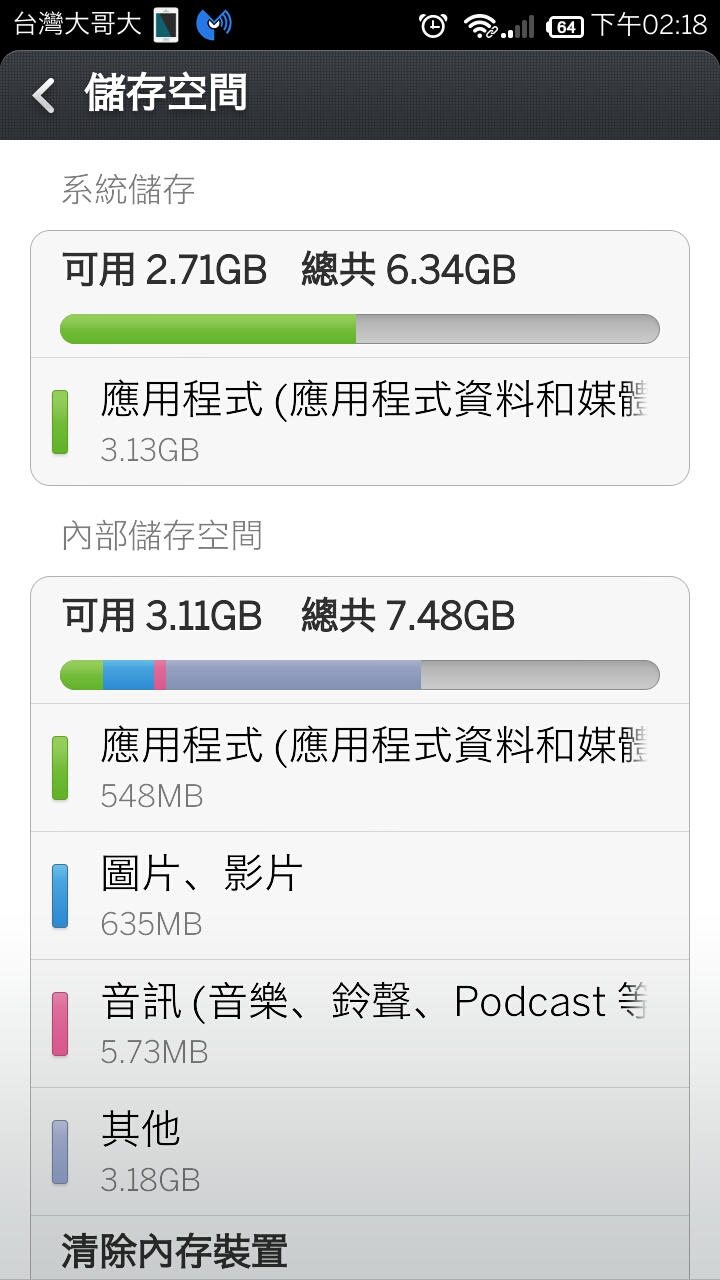Tap the clock time 下午02:18

click(x=650, y=25)
